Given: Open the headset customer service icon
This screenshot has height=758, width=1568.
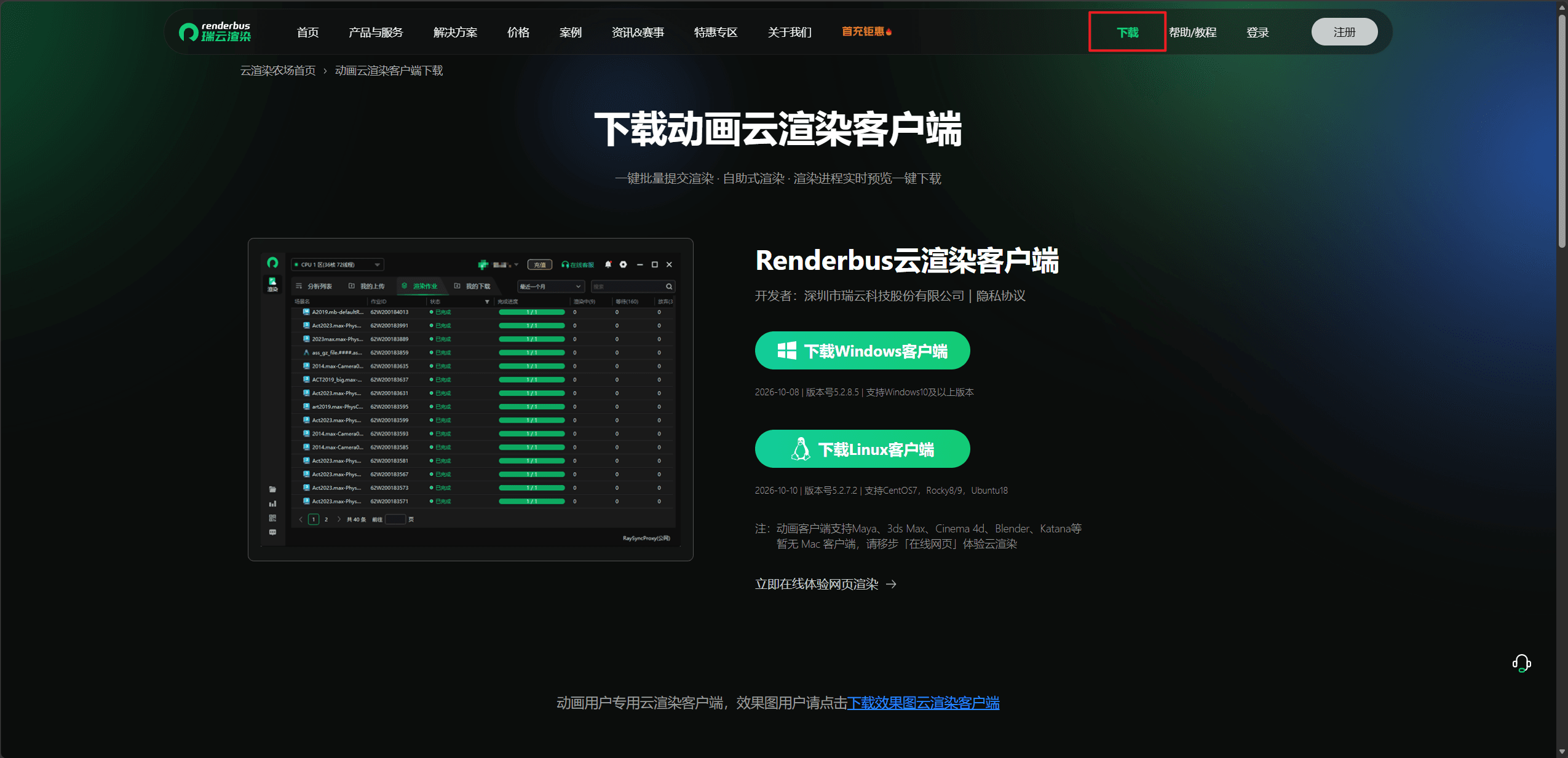Looking at the screenshot, I should (x=1521, y=663).
